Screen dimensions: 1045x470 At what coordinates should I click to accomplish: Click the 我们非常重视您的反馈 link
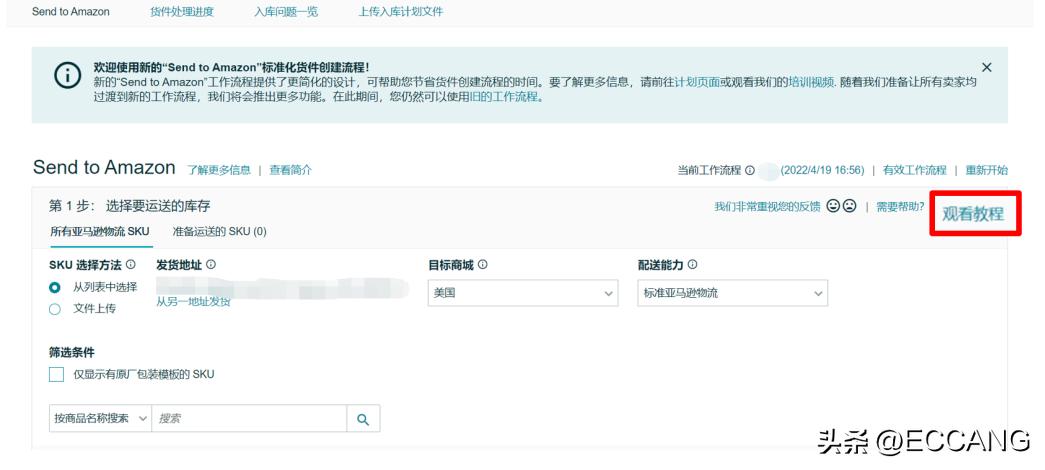tap(768, 207)
